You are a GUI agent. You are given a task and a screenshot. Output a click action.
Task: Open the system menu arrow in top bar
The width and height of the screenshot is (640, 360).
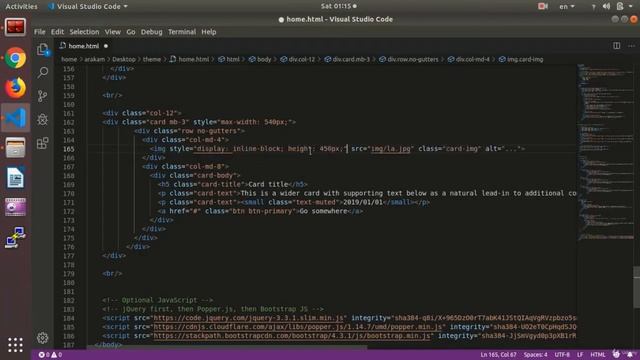click(631, 6)
